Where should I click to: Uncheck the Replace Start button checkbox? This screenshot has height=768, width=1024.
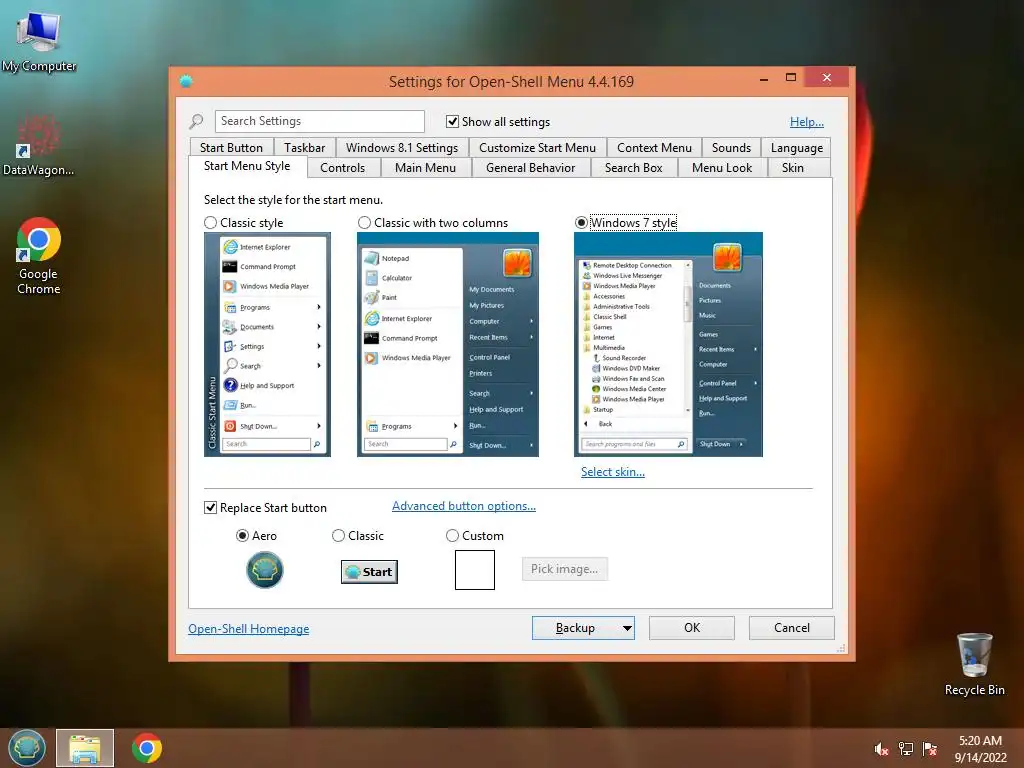point(210,507)
